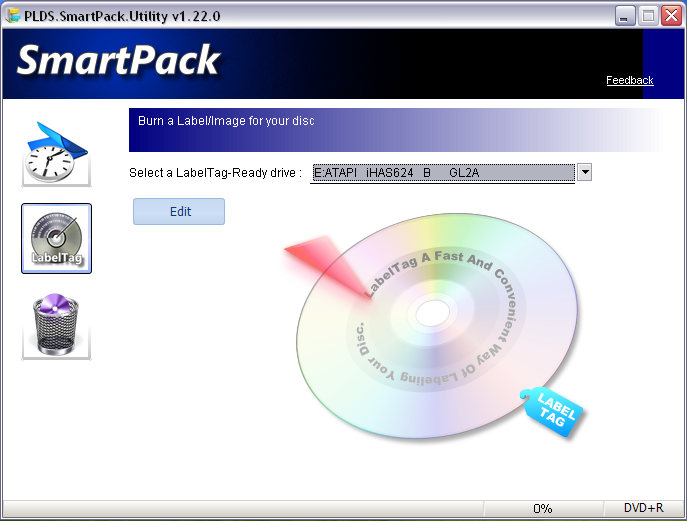Viewport: 687px width, 521px height.
Task: Expand the LabelTag-Ready drive dropdown arrow
Action: [x=584, y=172]
